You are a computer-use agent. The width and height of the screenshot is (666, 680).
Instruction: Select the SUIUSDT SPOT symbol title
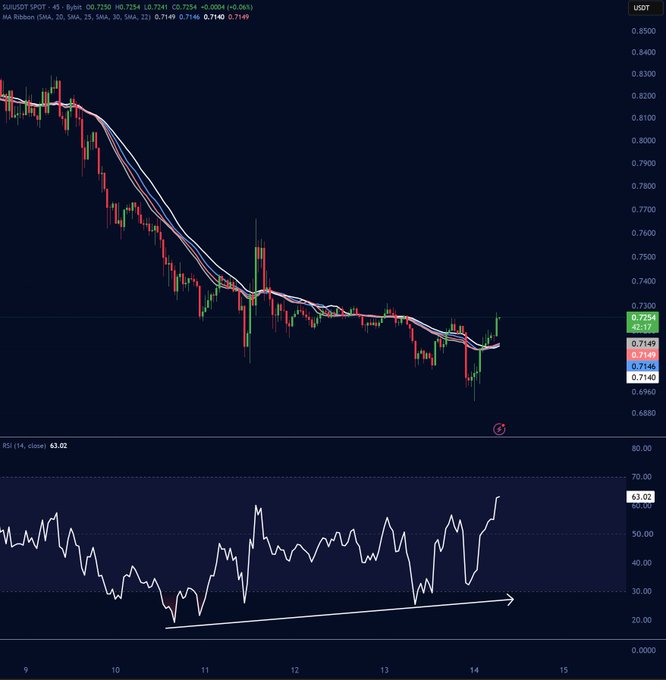click(x=24, y=7)
